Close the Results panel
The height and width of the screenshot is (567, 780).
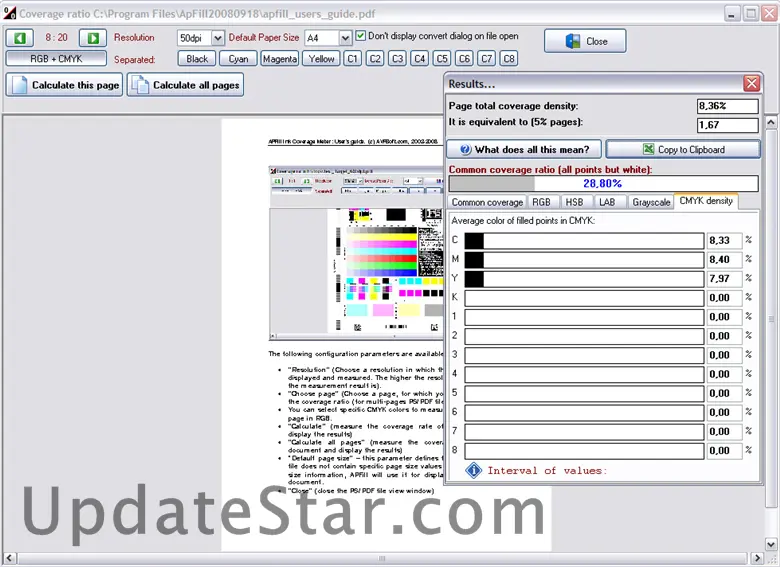pos(752,83)
